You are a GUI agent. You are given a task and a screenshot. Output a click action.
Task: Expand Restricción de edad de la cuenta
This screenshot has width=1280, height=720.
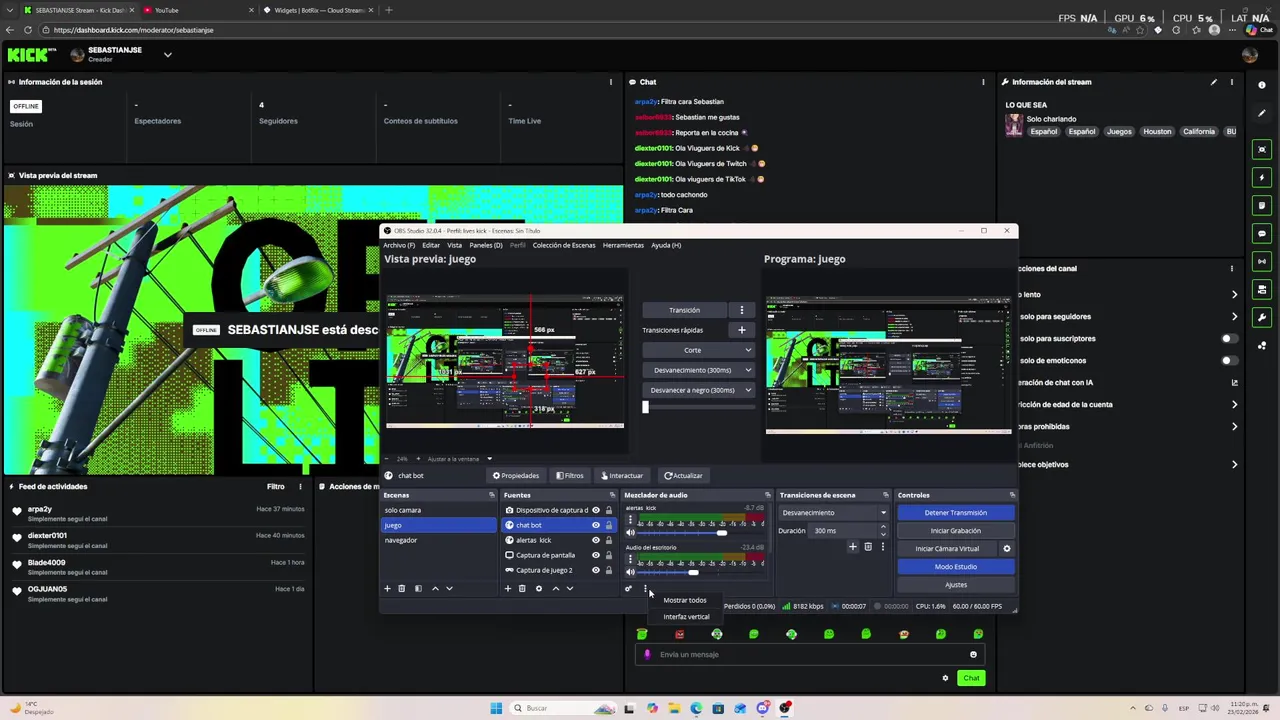click(1234, 404)
